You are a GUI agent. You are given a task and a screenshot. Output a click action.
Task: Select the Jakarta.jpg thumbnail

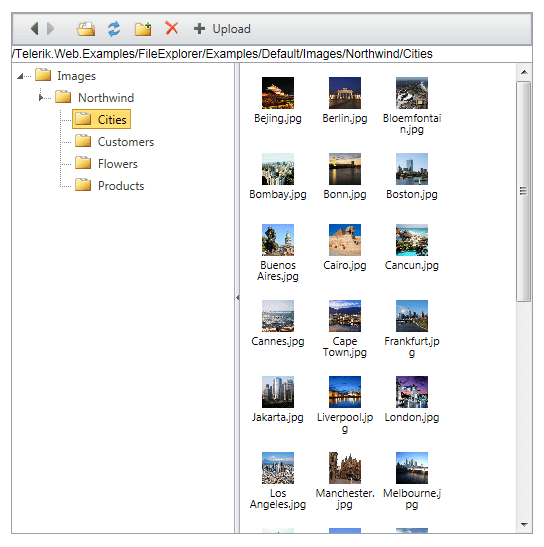click(278, 392)
